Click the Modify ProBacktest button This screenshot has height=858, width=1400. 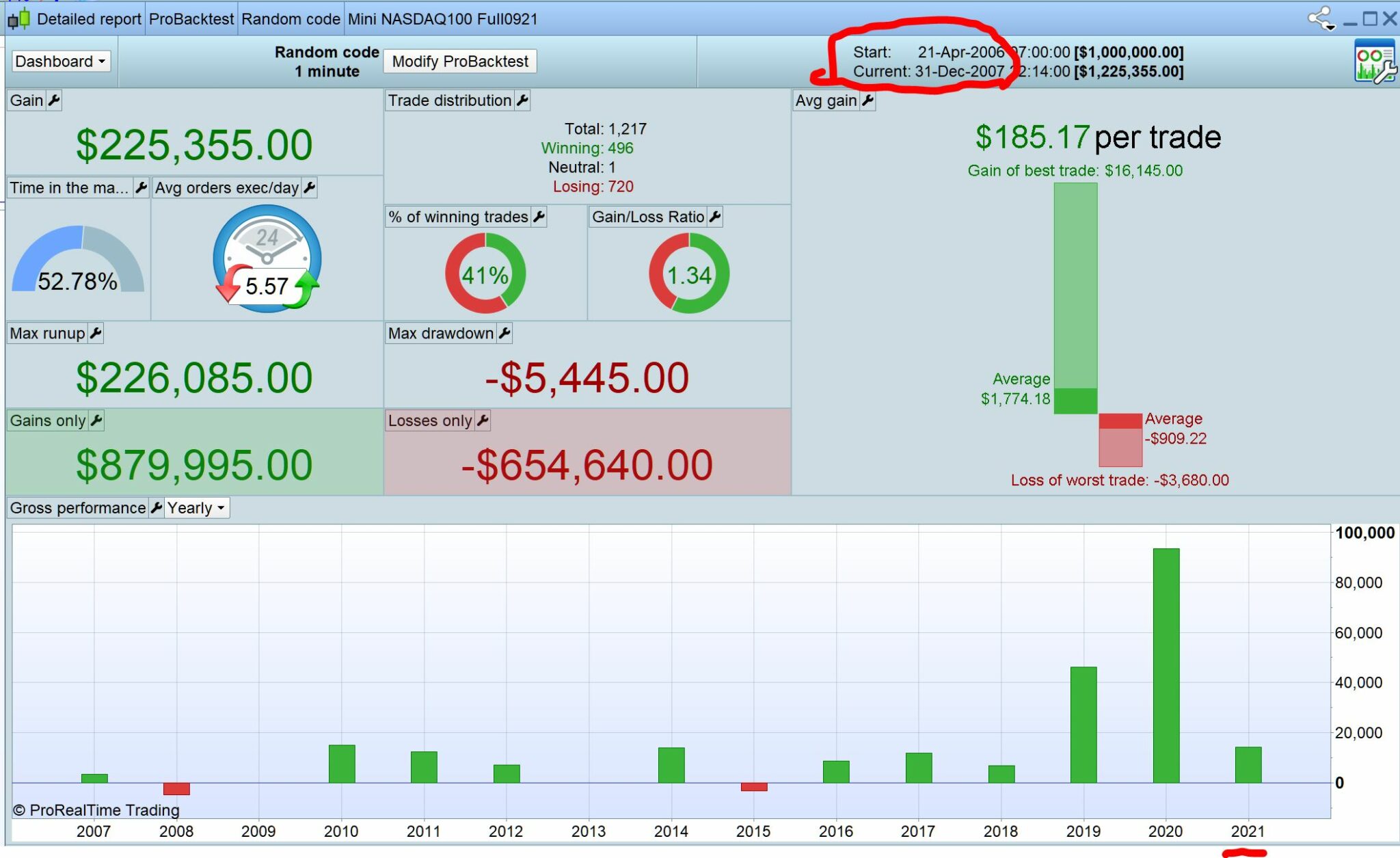click(x=460, y=62)
